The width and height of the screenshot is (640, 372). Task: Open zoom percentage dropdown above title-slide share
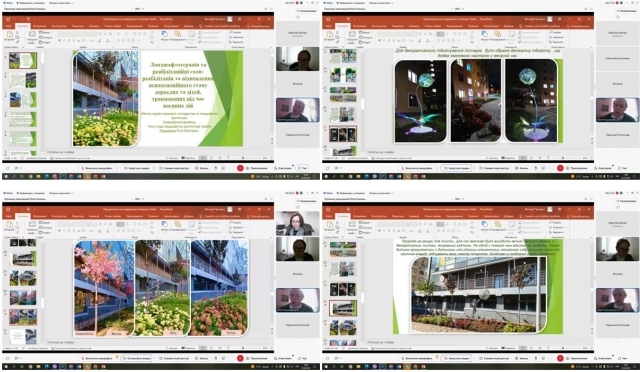(x=139, y=9)
